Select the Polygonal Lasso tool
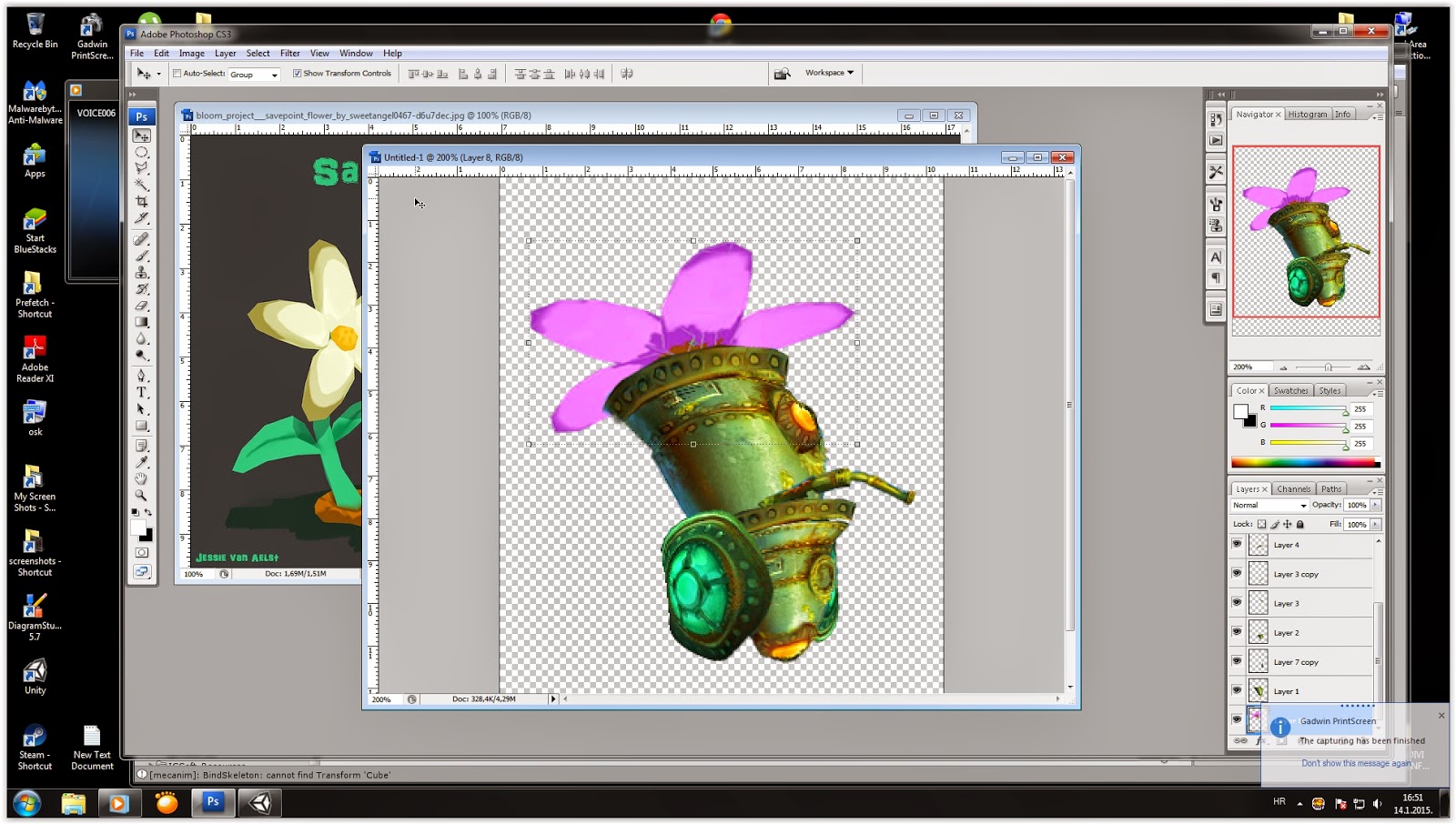Image resolution: width=1456 pixels, height=824 pixels. point(142,168)
